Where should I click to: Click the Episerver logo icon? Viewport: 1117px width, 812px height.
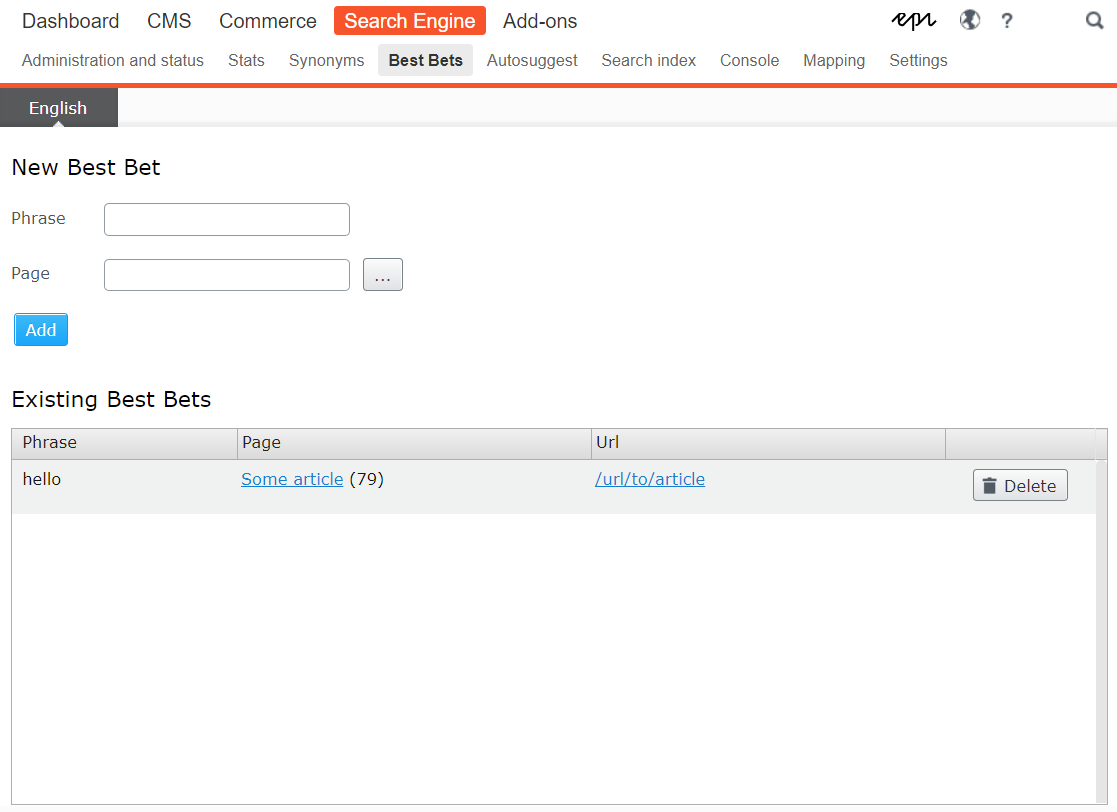[913, 21]
